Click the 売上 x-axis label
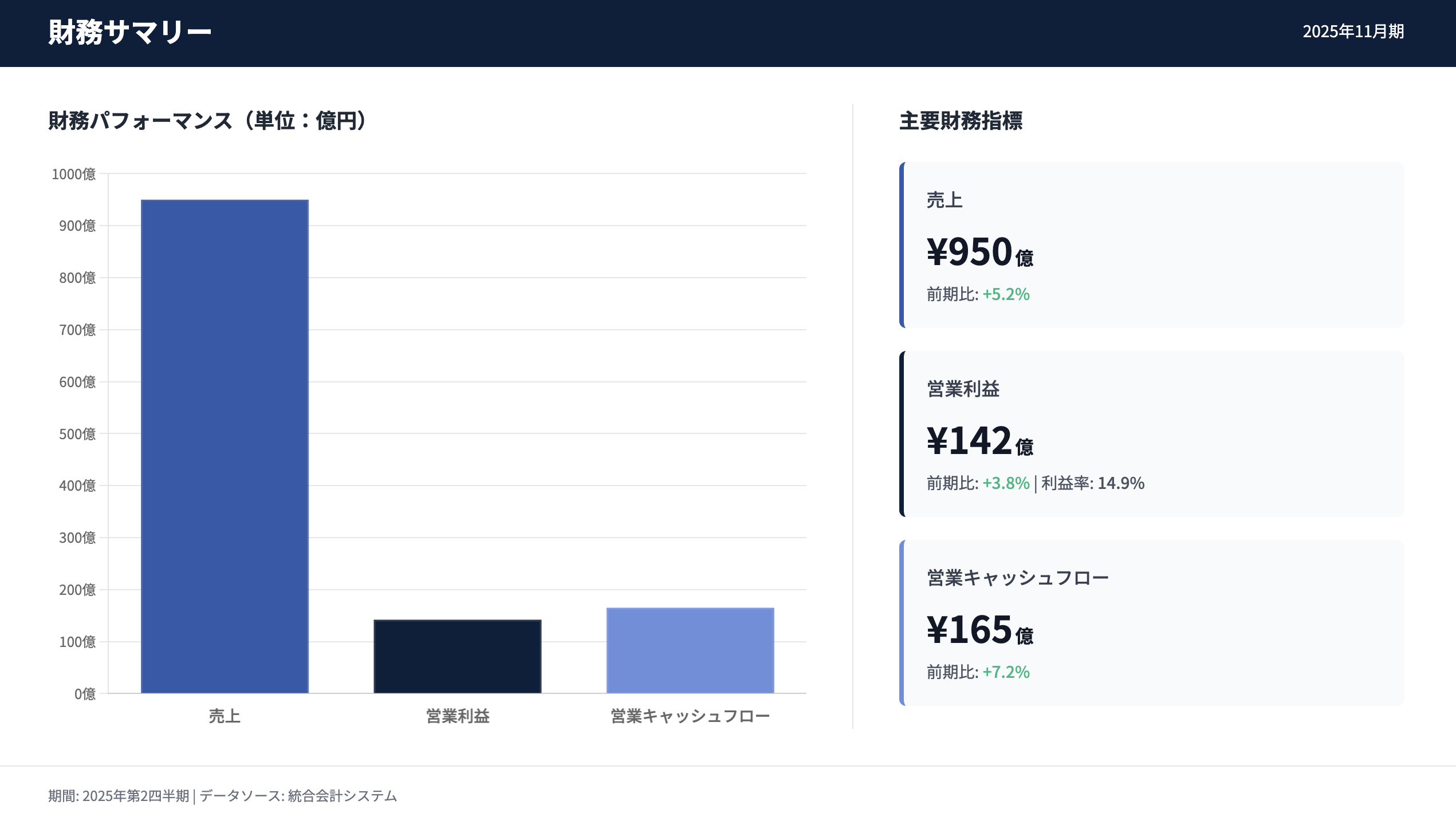1456x813 pixels. [x=224, y=715]
